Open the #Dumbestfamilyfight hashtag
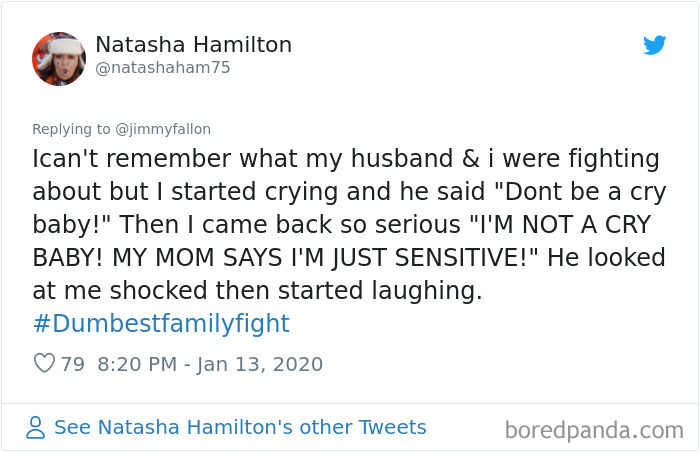700x452 pixels. 161,324
